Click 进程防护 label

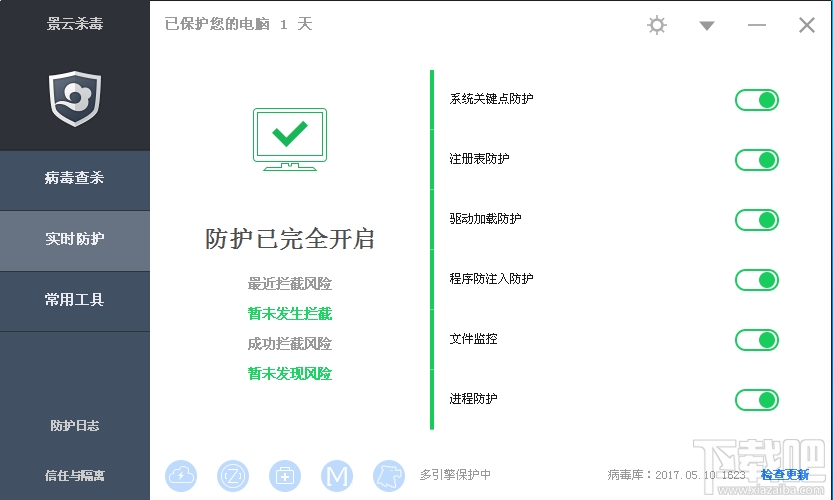click(x=473, y=399)
